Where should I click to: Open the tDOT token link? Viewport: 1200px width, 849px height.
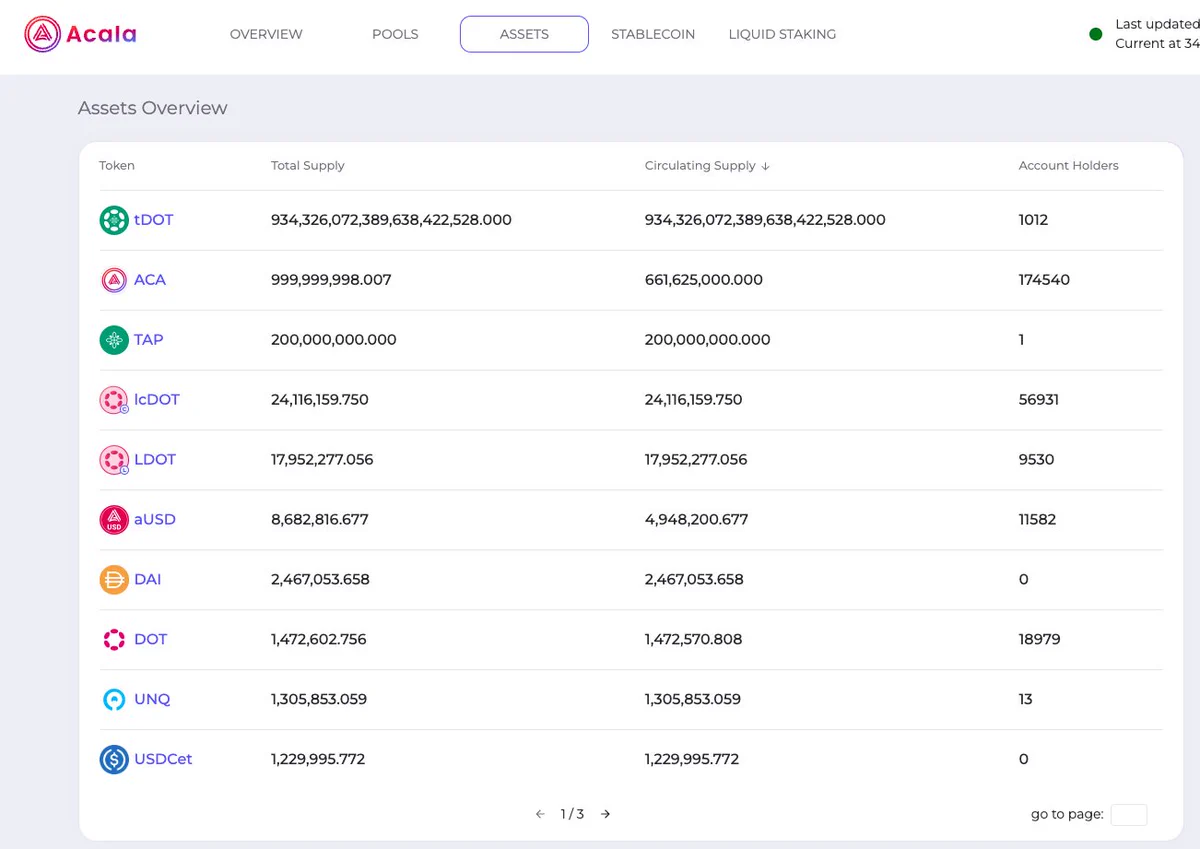point(154,220)
